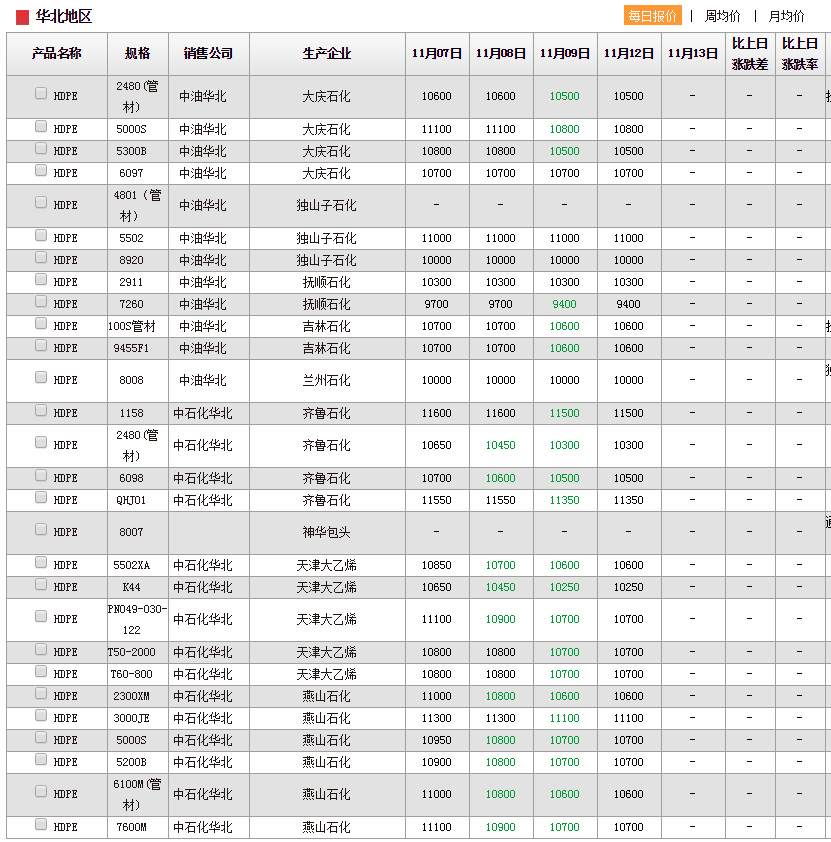Tick checkbox for HDPE T60-800 row

tap(41, 671)
